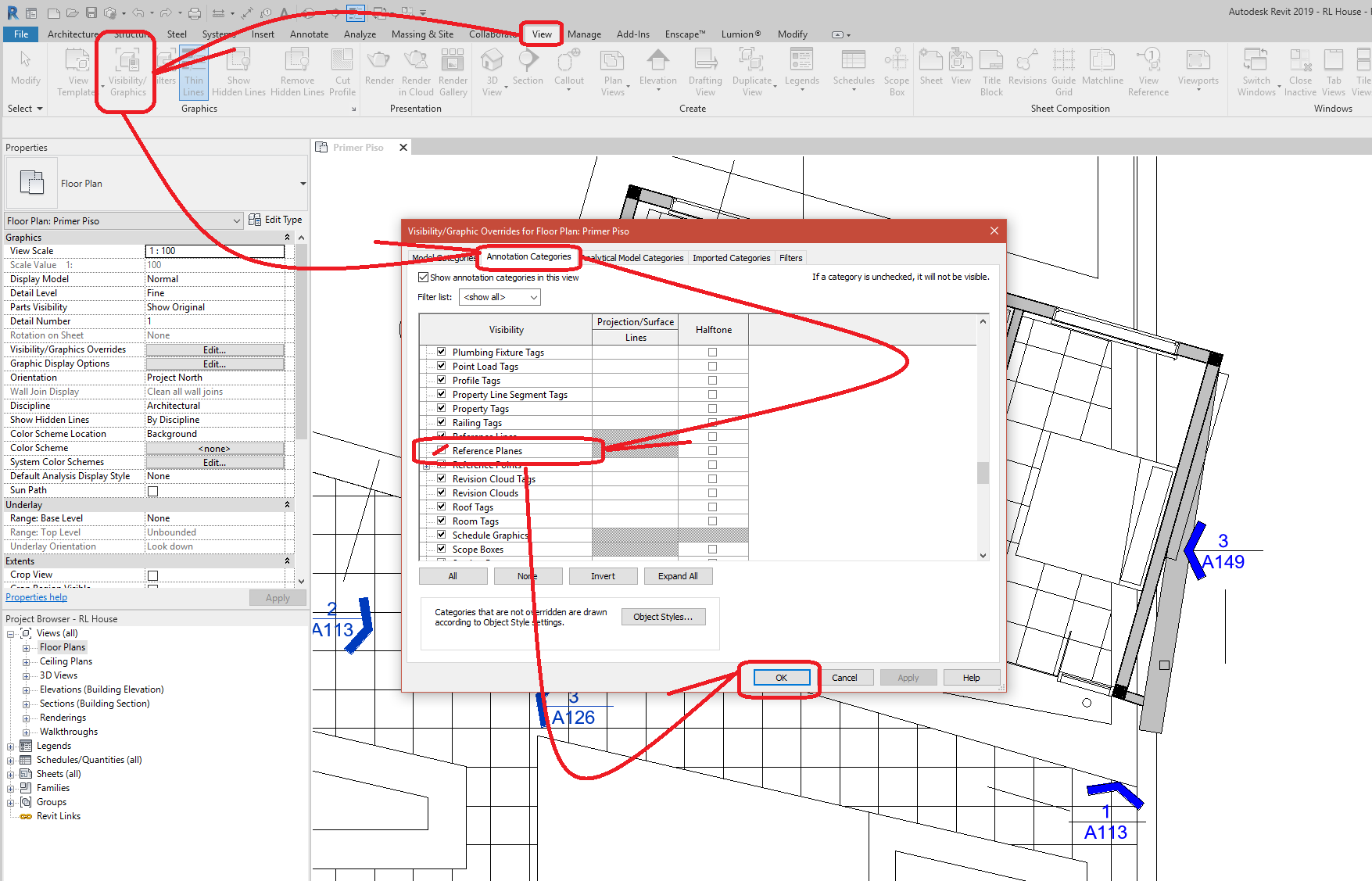Expand the 3D Views tree node
1372x881 pixels.
point(26,676)
